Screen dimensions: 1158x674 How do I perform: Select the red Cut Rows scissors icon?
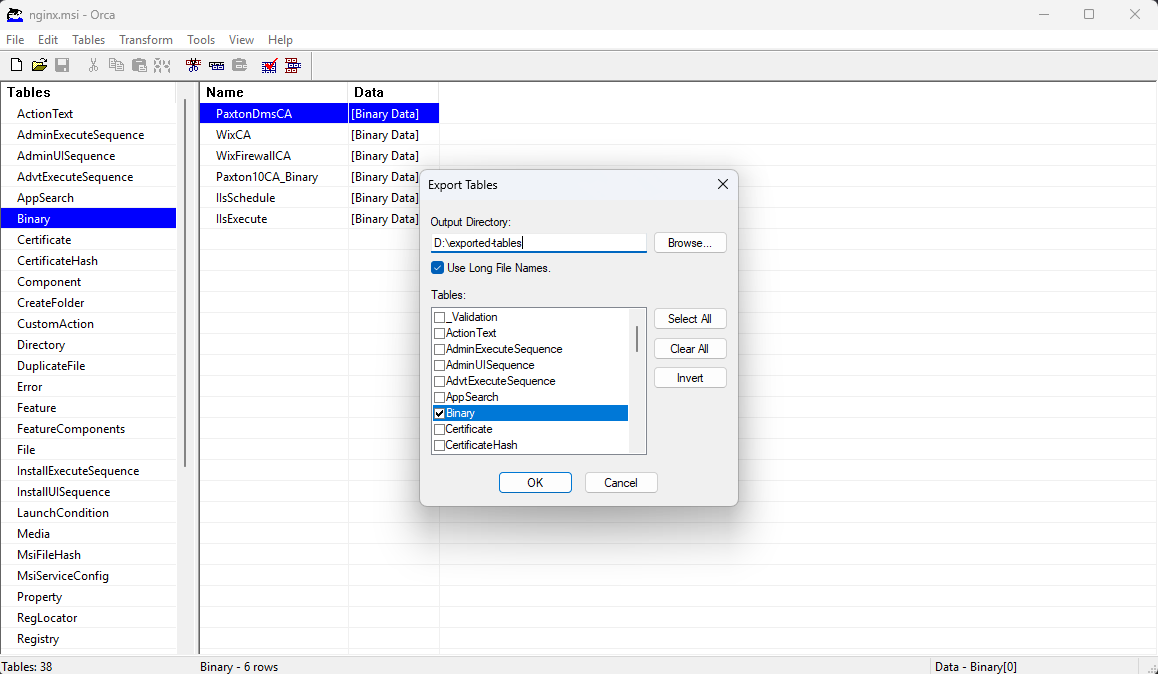coord(193,64)
